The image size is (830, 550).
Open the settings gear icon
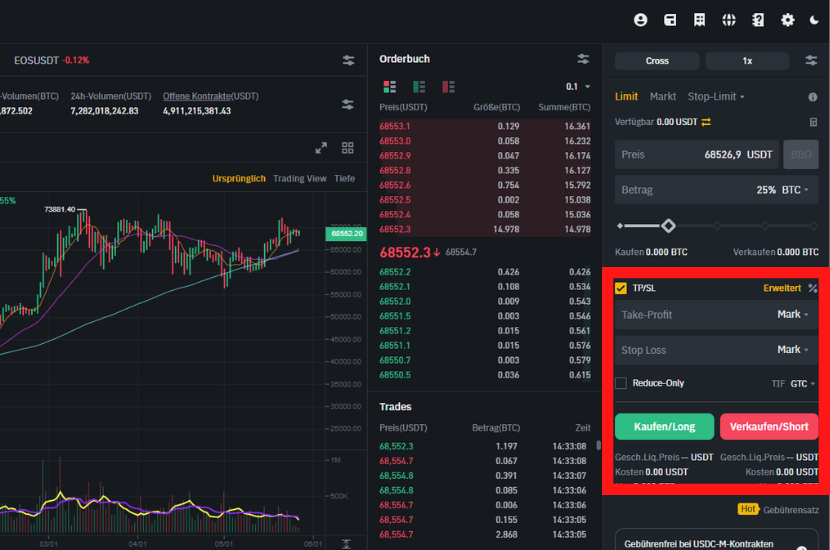[x=787, y=20]
